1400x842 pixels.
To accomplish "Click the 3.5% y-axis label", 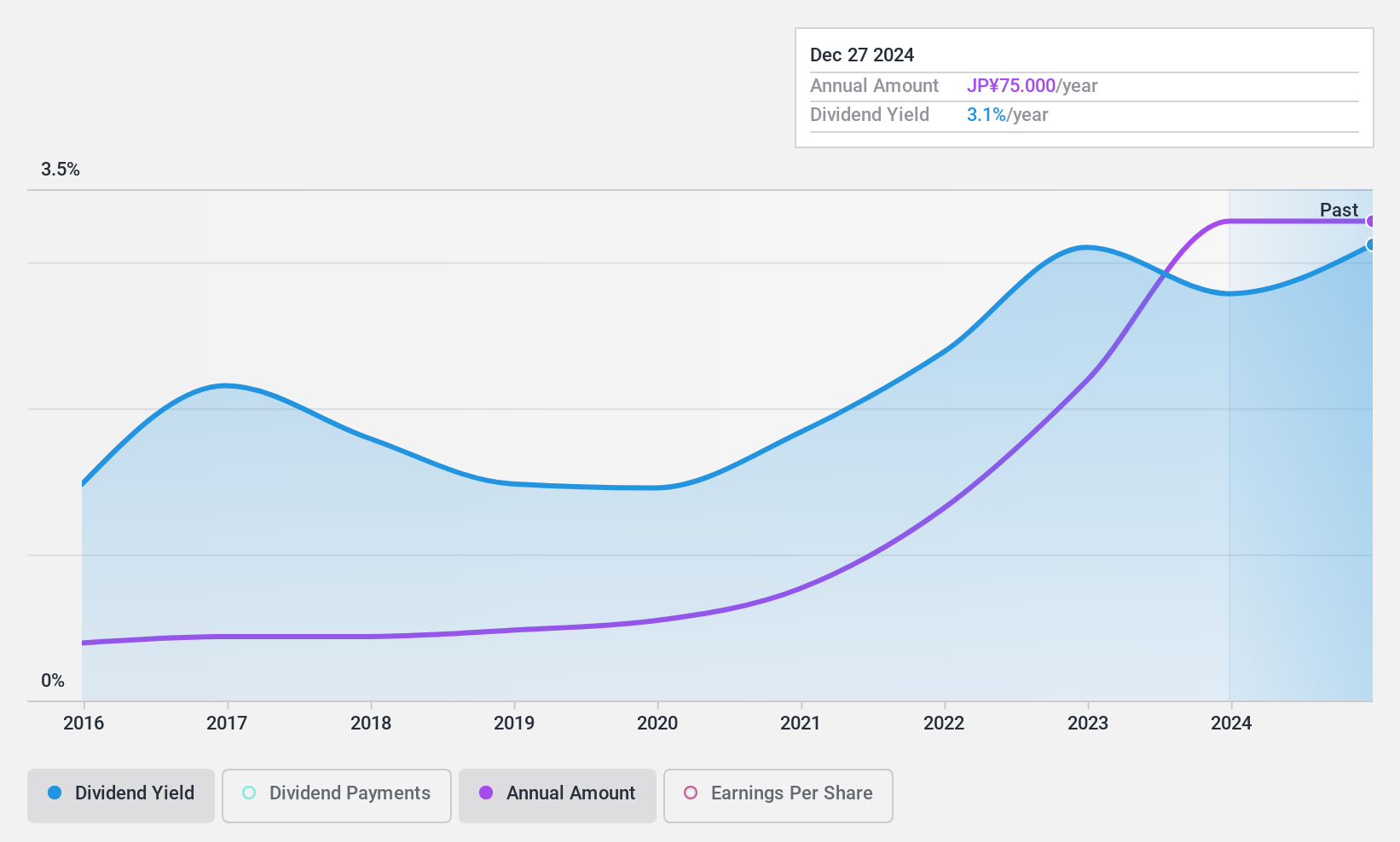I will (x=61, y=170).
